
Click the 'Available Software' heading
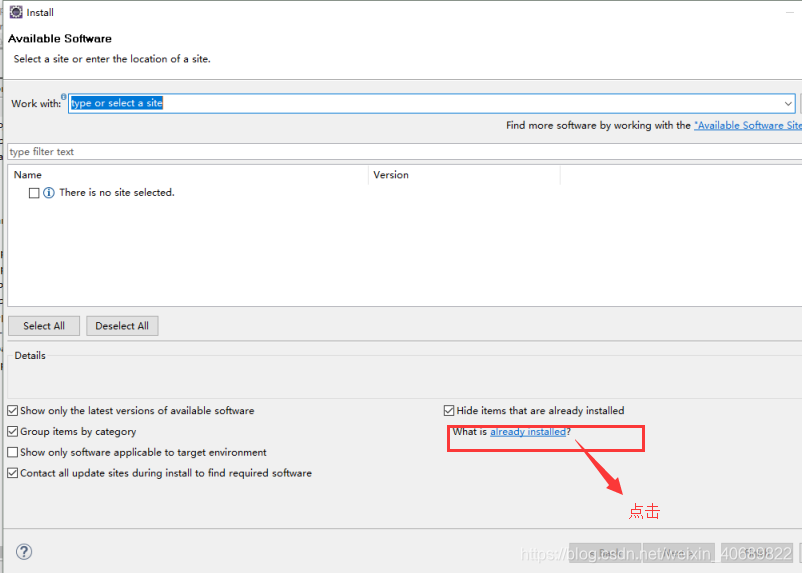(x=60, y=38)
